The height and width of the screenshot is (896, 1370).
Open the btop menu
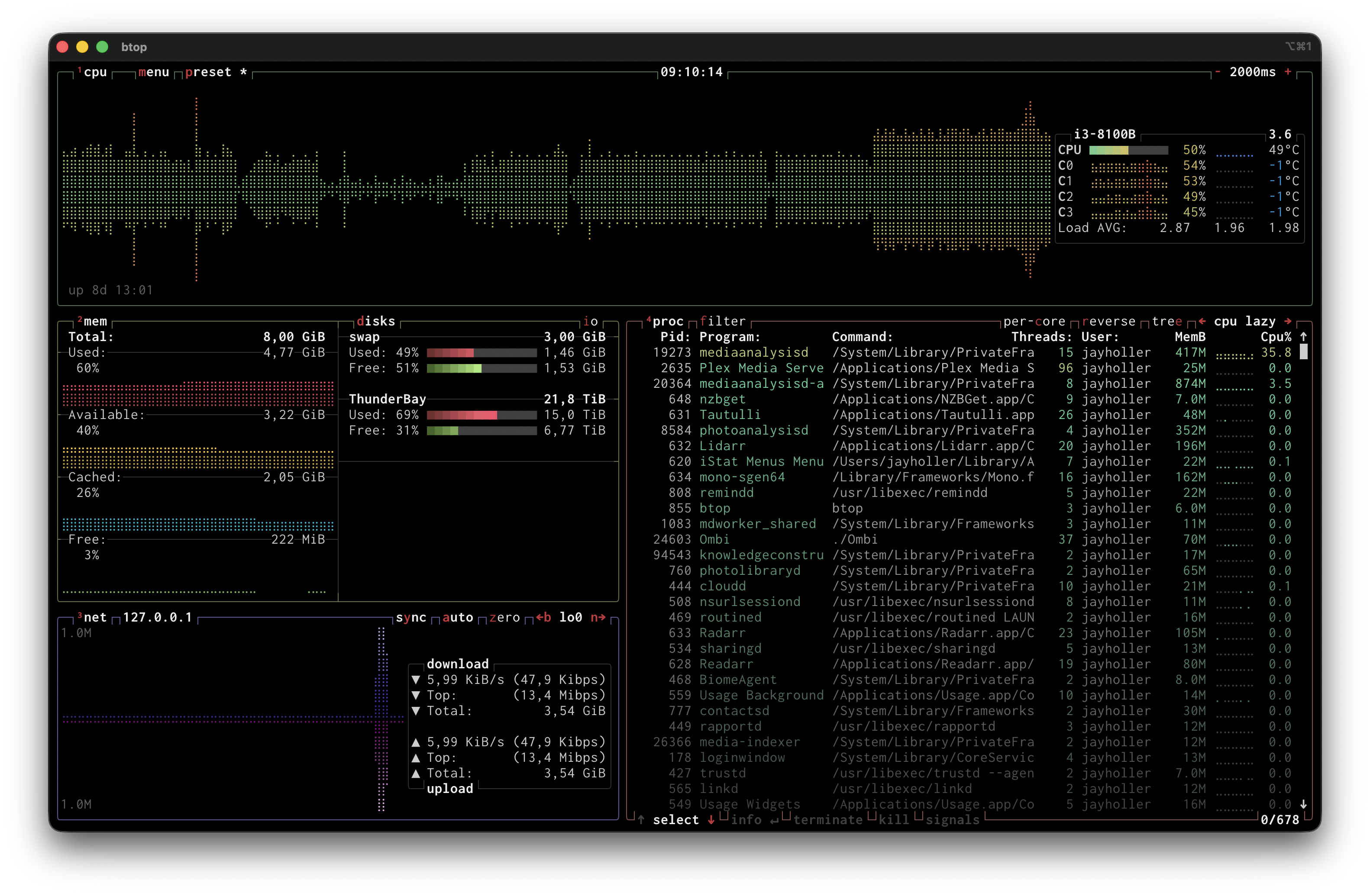[x=154, y=72]
